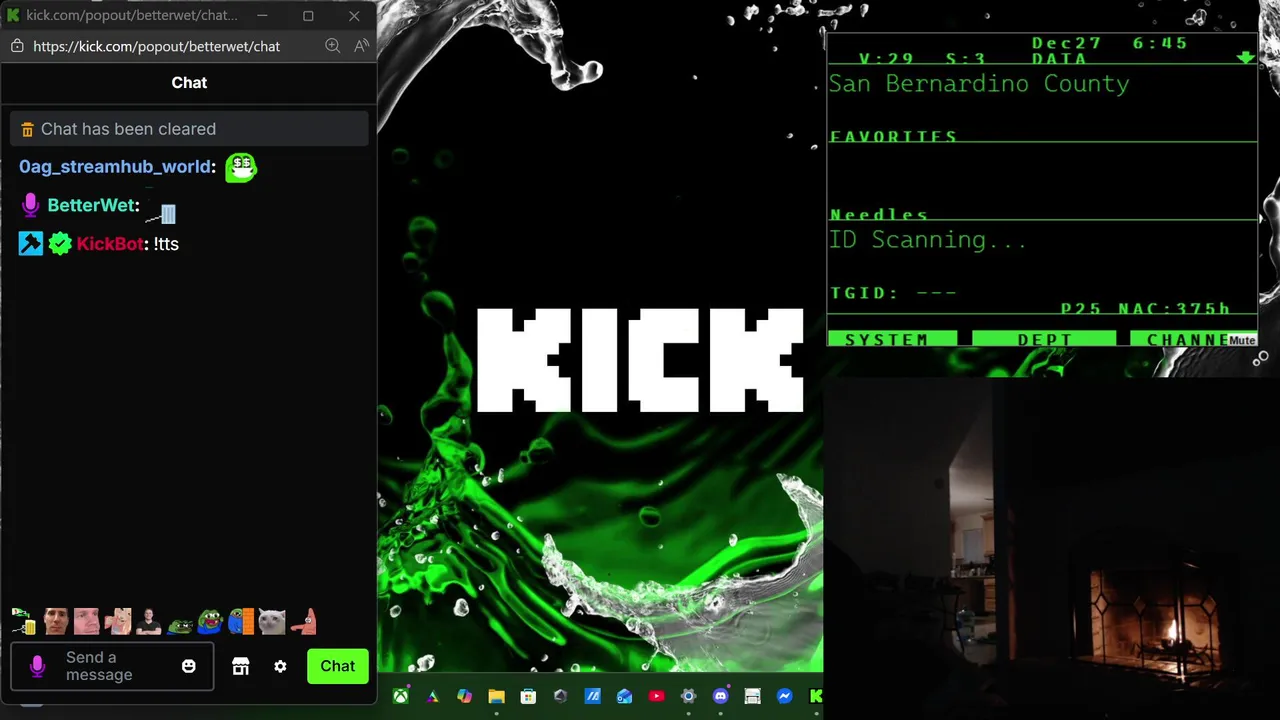Open Copilot from taskbar
The height and width of the screenshot is (720, 1280).
click(464, 696)
